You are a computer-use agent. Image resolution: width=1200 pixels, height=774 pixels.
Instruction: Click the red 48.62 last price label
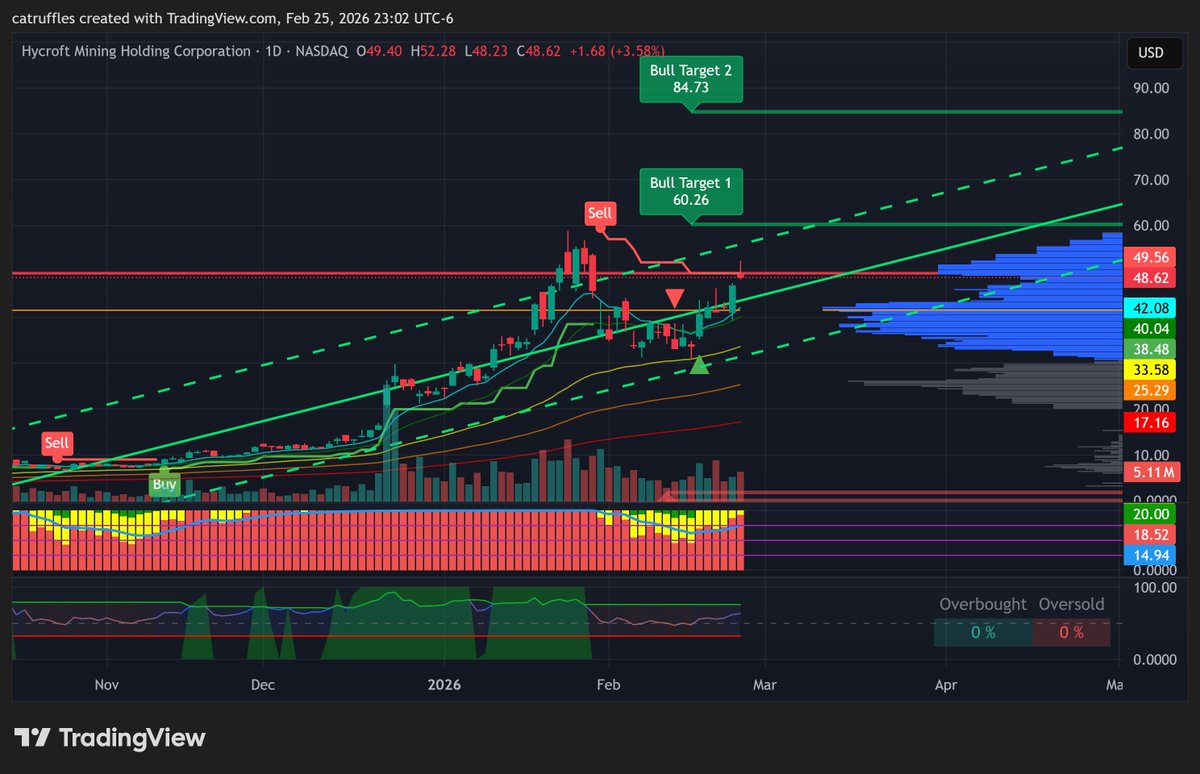1151,276
